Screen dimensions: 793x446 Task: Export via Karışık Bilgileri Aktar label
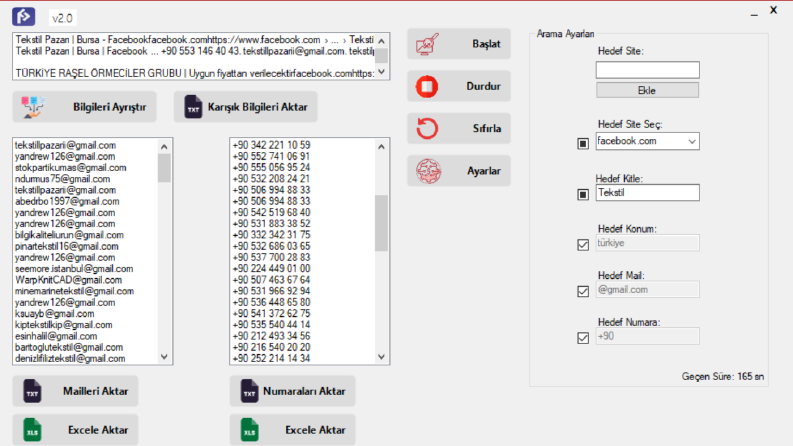point(257,107)
